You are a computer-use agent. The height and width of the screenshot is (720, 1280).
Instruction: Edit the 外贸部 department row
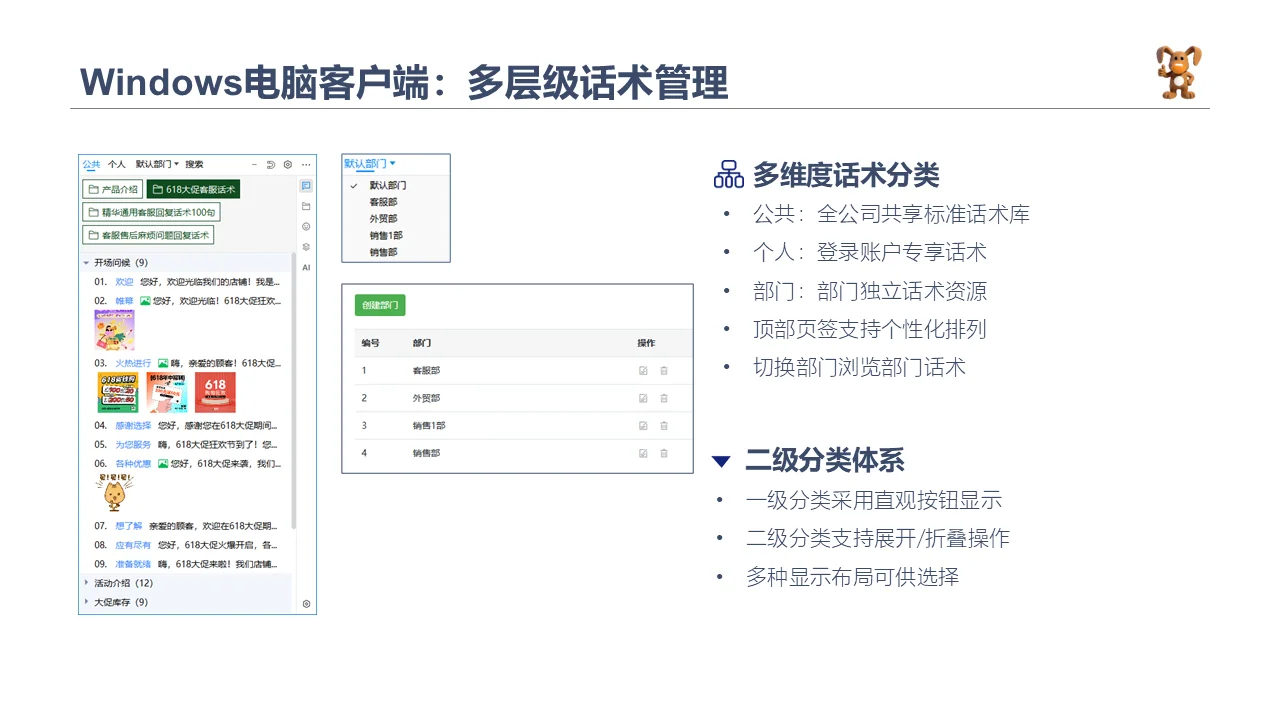click(643, 398)
